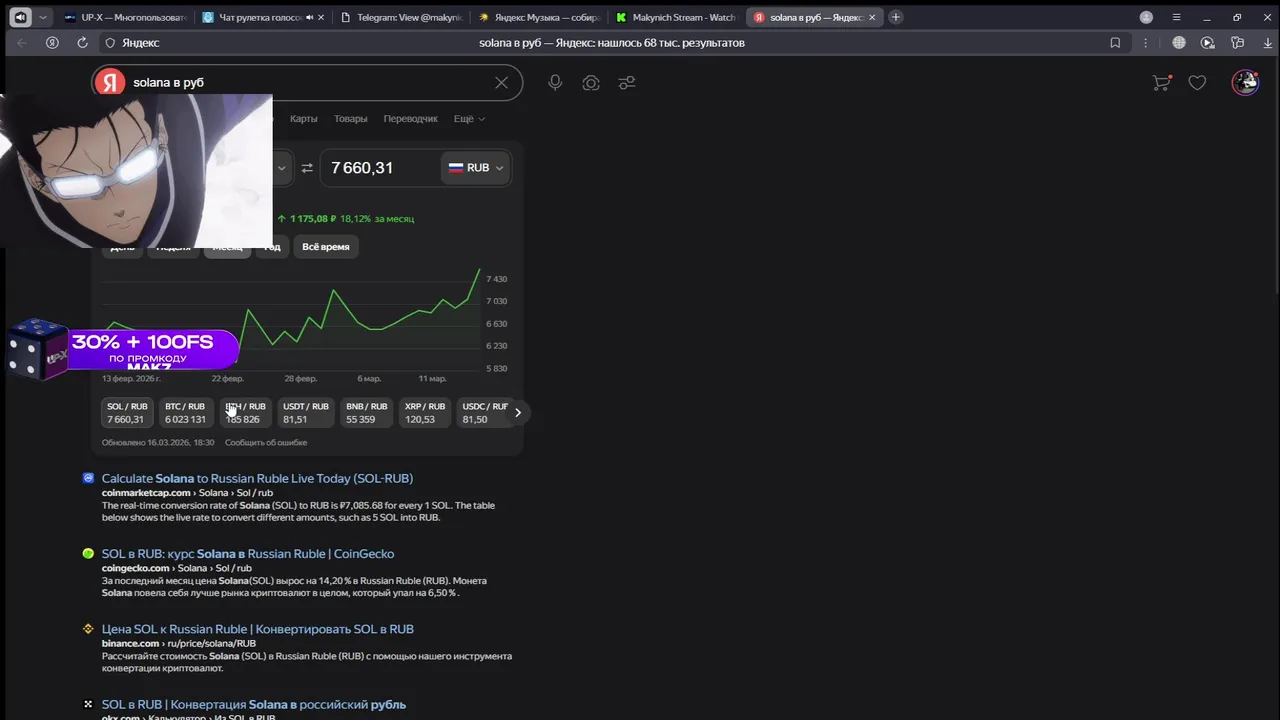
Task: Click the extensions puzzle icon in toolbar
Action: (x=1238, y=43)
